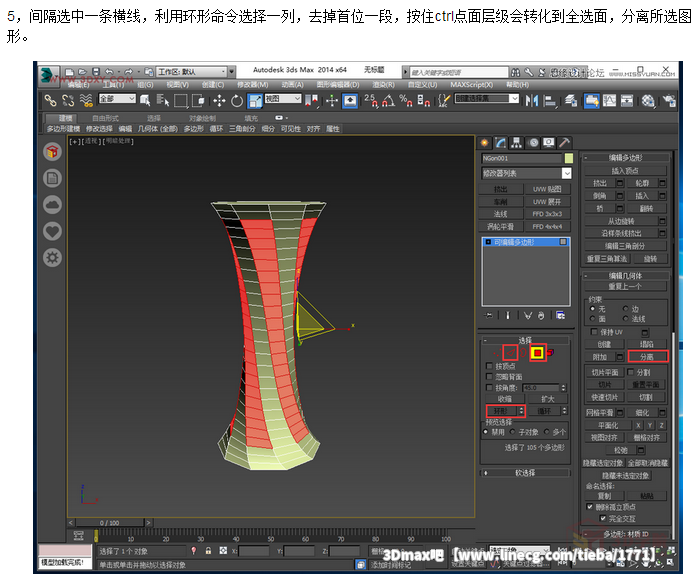695x574 pixels.
Task: Click the Align tool icon
Action: (x=550, y=101)
